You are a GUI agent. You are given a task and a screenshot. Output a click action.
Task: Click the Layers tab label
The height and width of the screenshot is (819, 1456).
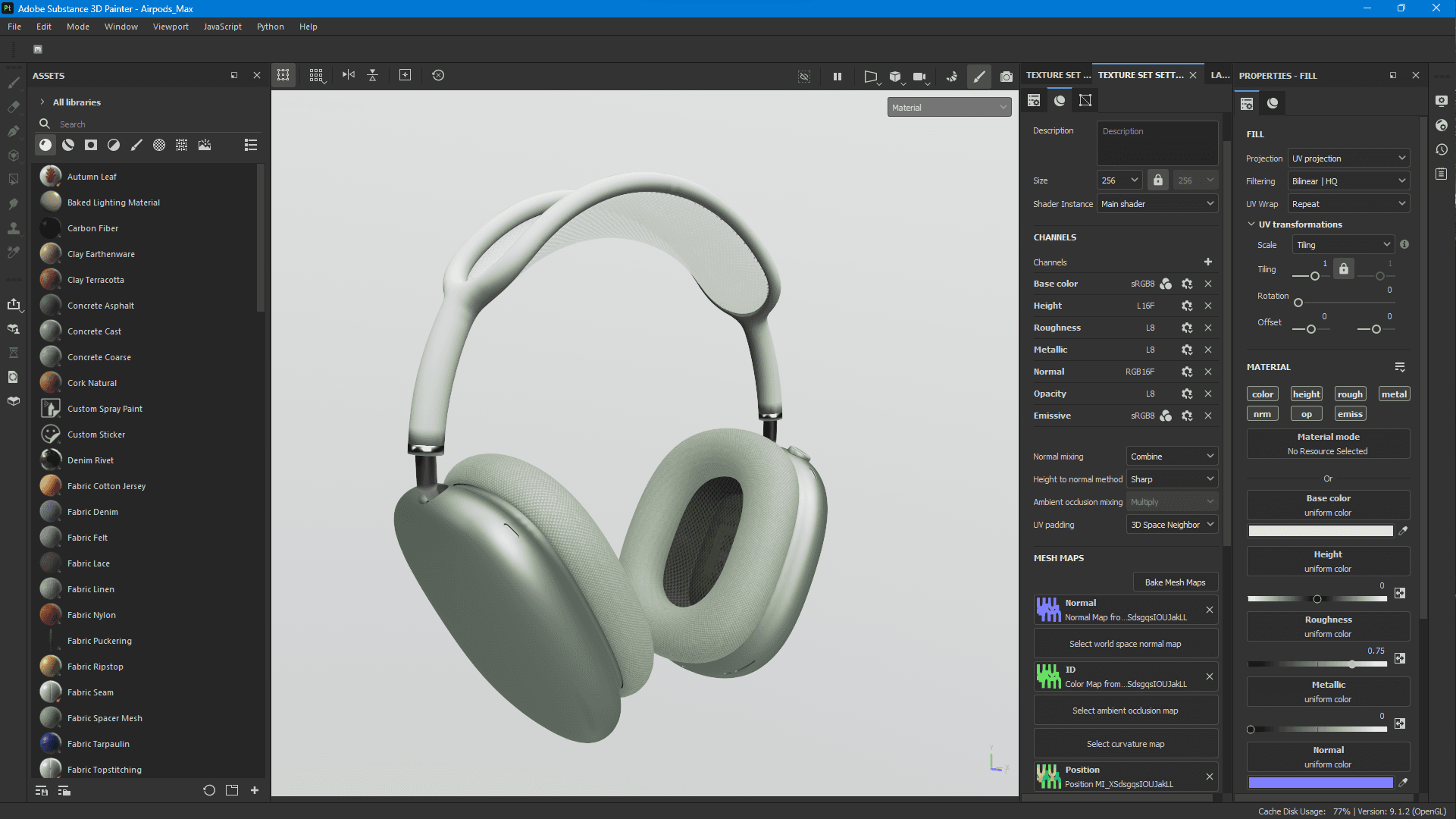coord(1218,75)
